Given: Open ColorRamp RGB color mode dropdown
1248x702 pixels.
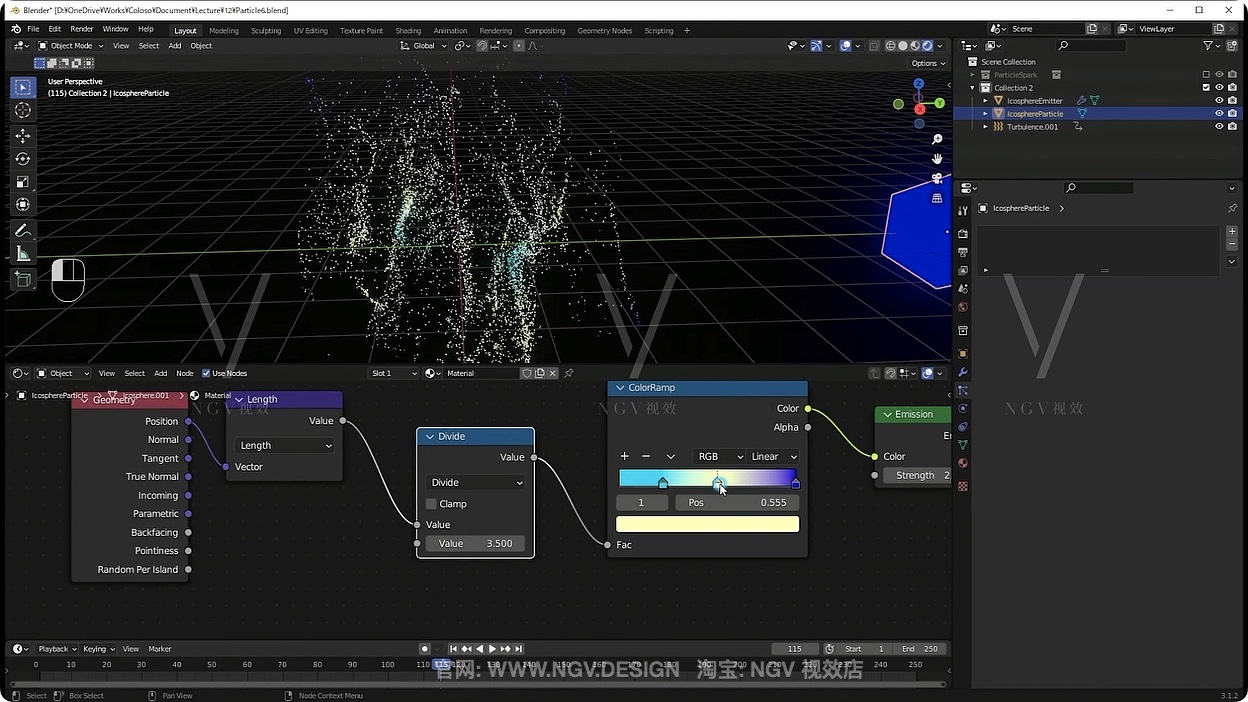Looking at the screenshot, I should point(719,456).
